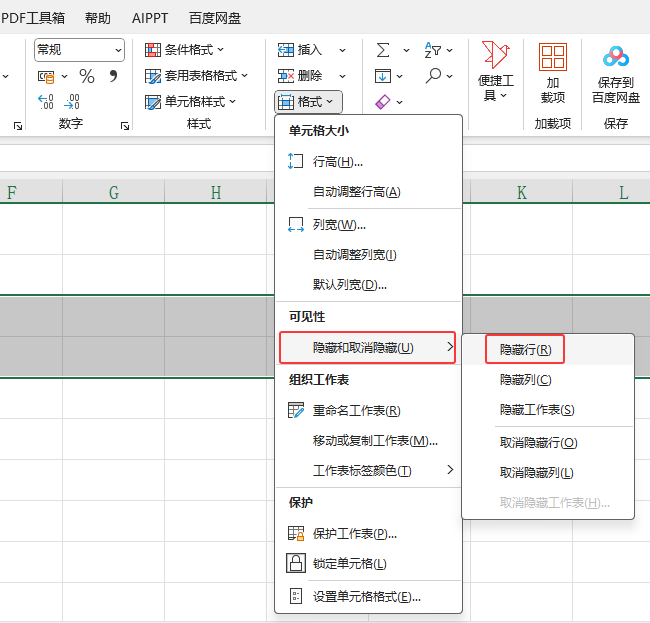Select AutoFit Row Height (自动调整行高)
The image size is (650, 623).
point(368,192)
